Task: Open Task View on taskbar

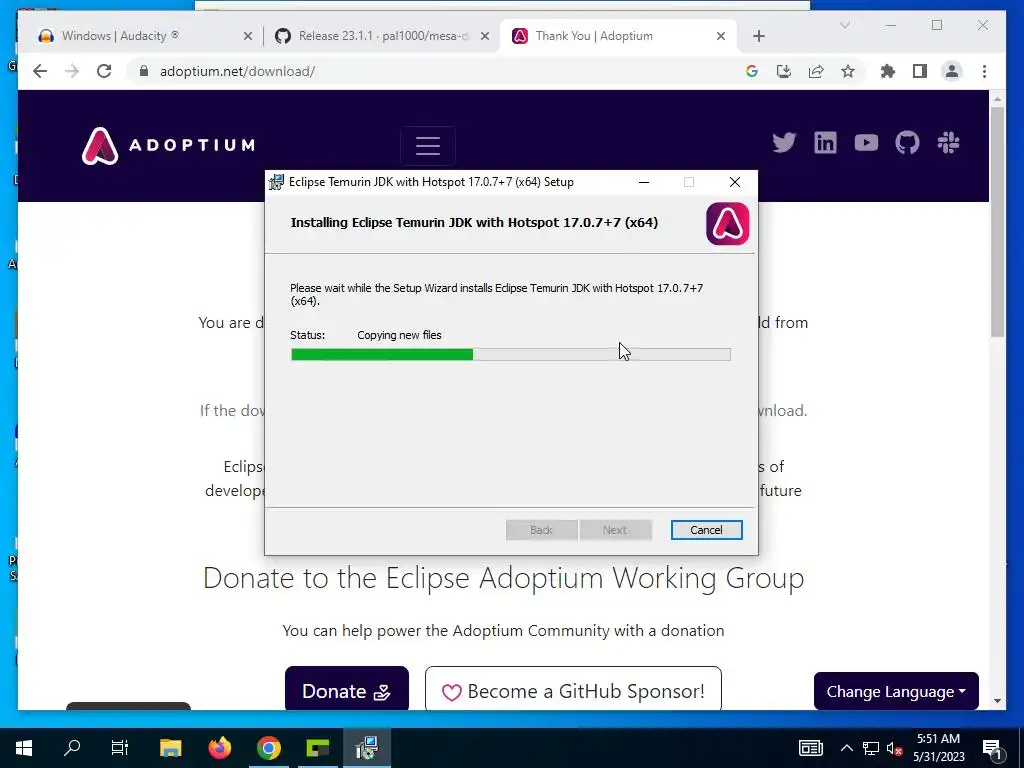Action: (x=120, y=748)
